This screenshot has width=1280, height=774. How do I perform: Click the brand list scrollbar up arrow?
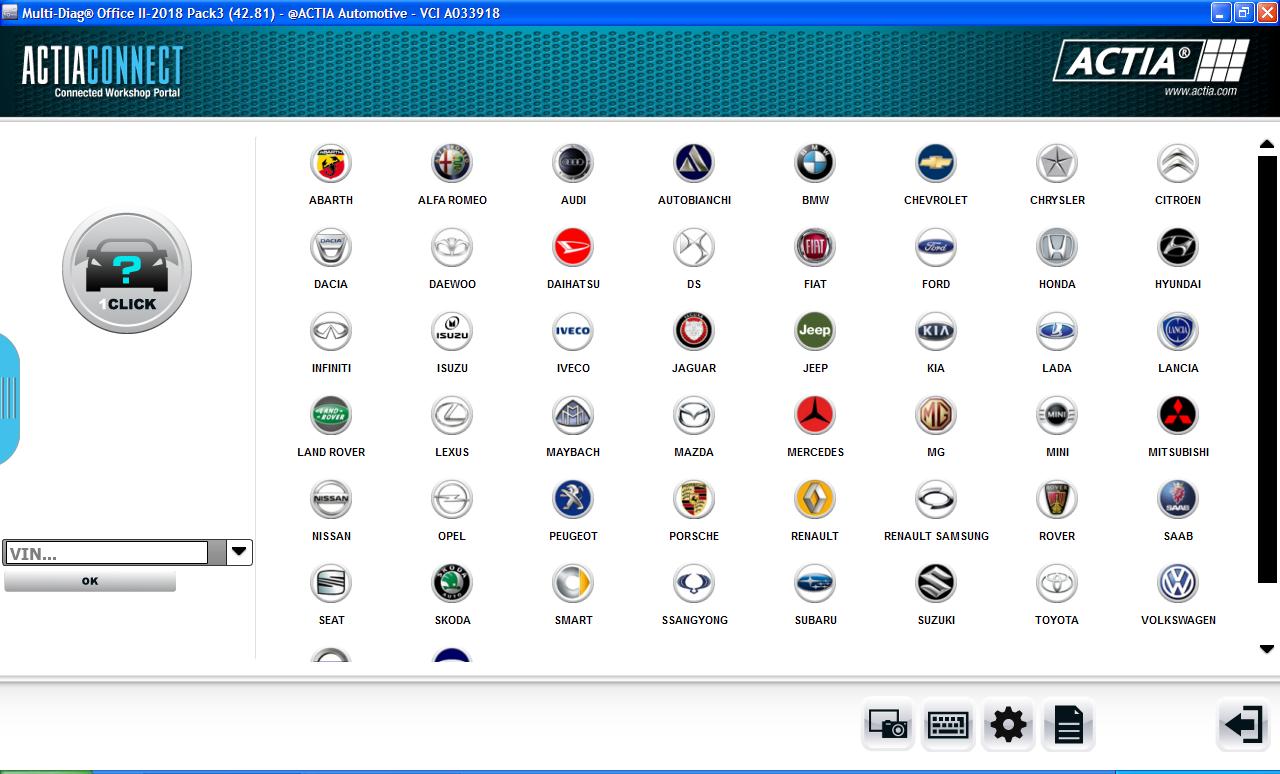pos(1267,145)
